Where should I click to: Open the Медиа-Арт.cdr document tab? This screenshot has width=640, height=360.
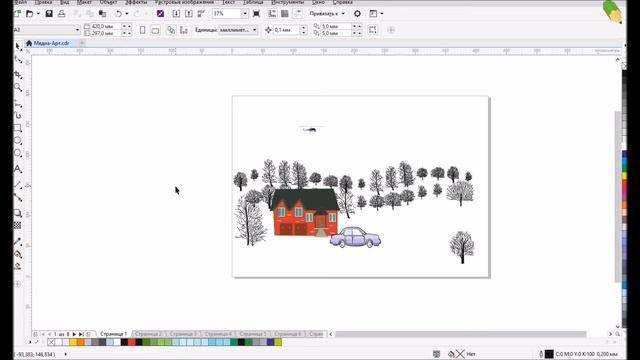click(x=51, y=43)
